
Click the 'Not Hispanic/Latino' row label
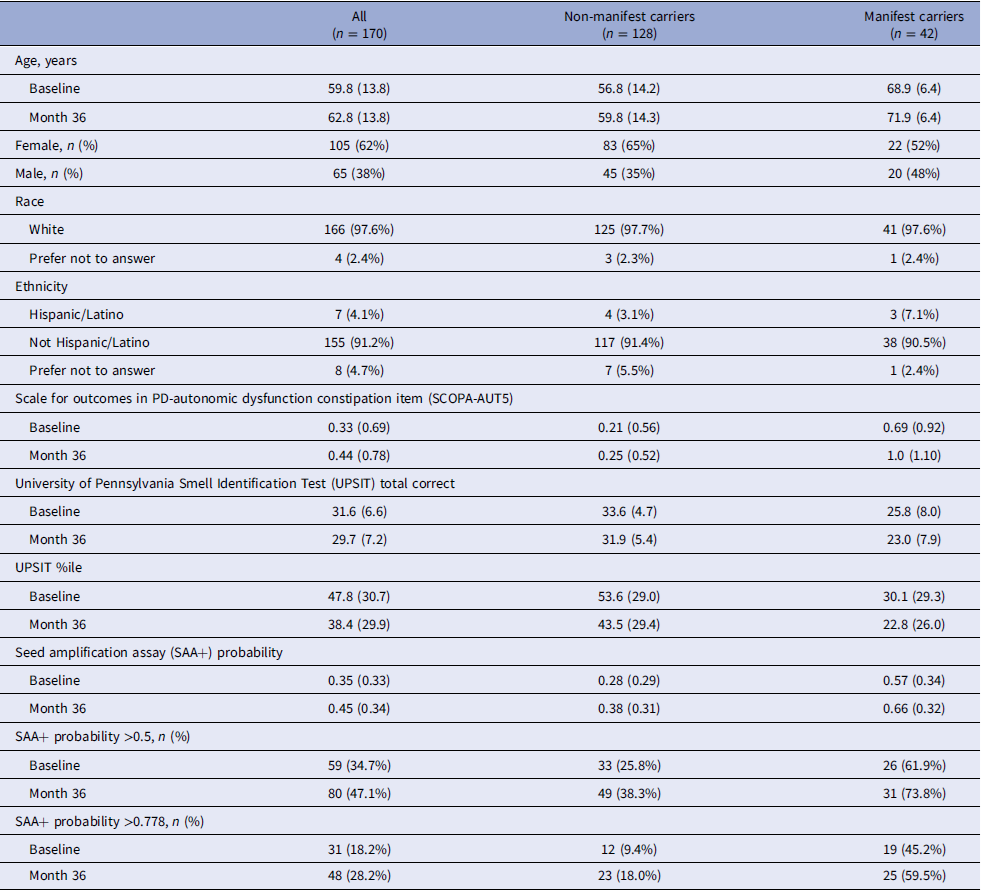coord(89,343)
